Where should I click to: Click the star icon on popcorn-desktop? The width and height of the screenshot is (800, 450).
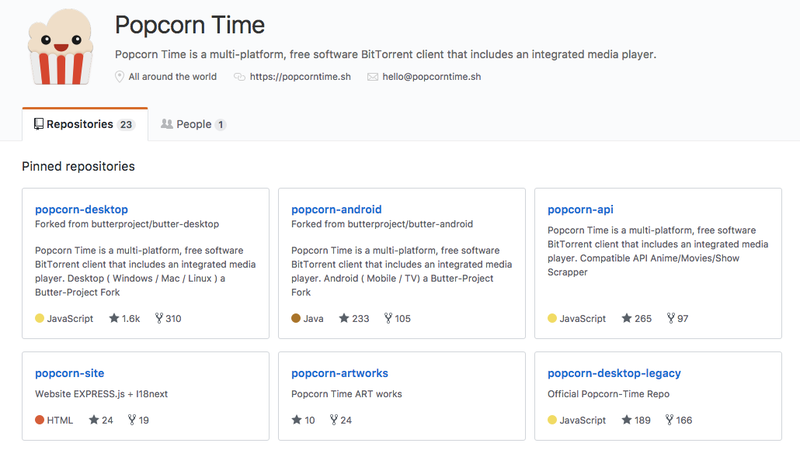pyautogui.click(x=114, y=318)
